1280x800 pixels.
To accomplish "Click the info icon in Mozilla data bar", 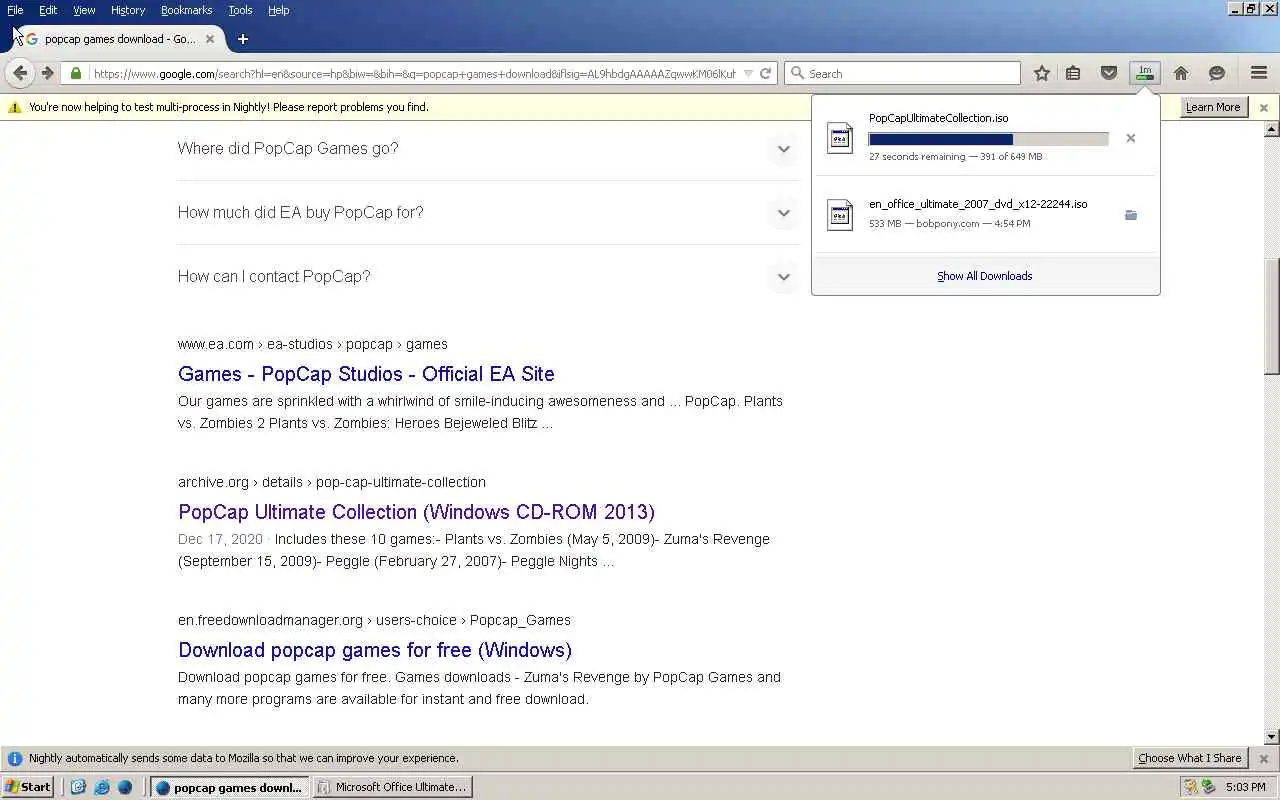I will tap(15, 758).
